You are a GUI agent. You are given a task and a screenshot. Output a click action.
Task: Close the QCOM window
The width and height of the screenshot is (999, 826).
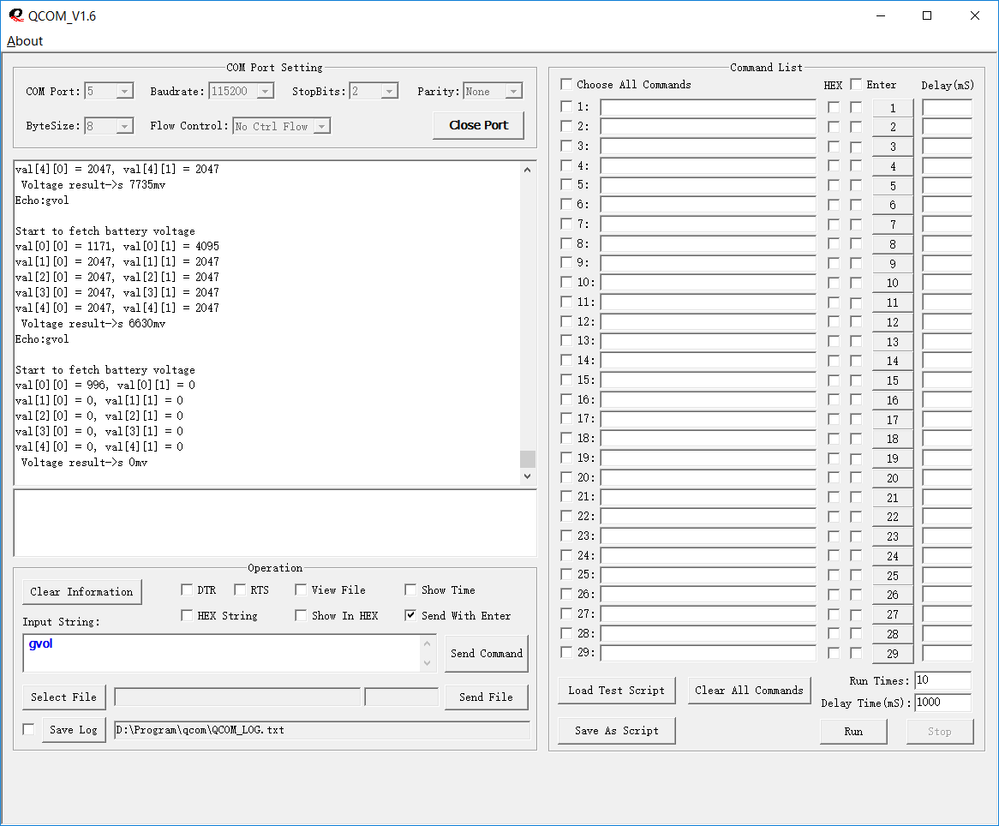(975, 16)
